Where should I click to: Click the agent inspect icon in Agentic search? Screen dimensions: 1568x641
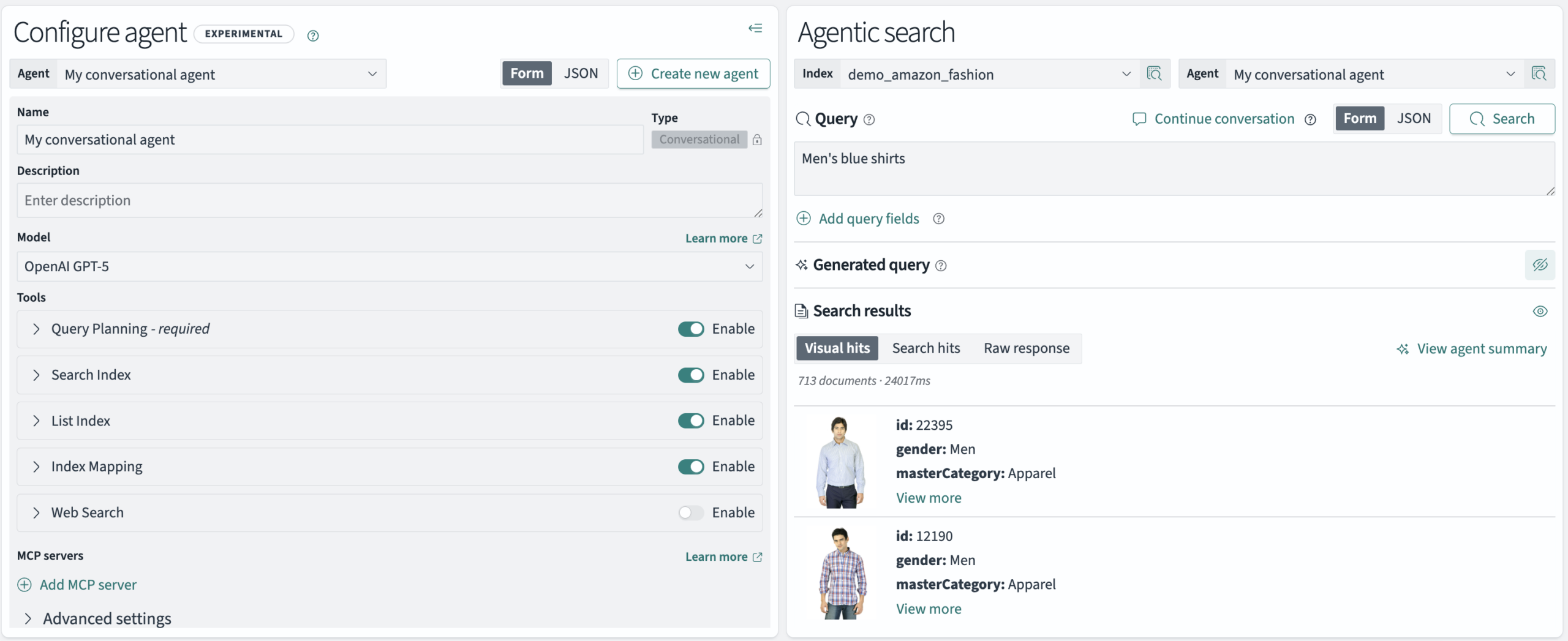pos(1539,74)
